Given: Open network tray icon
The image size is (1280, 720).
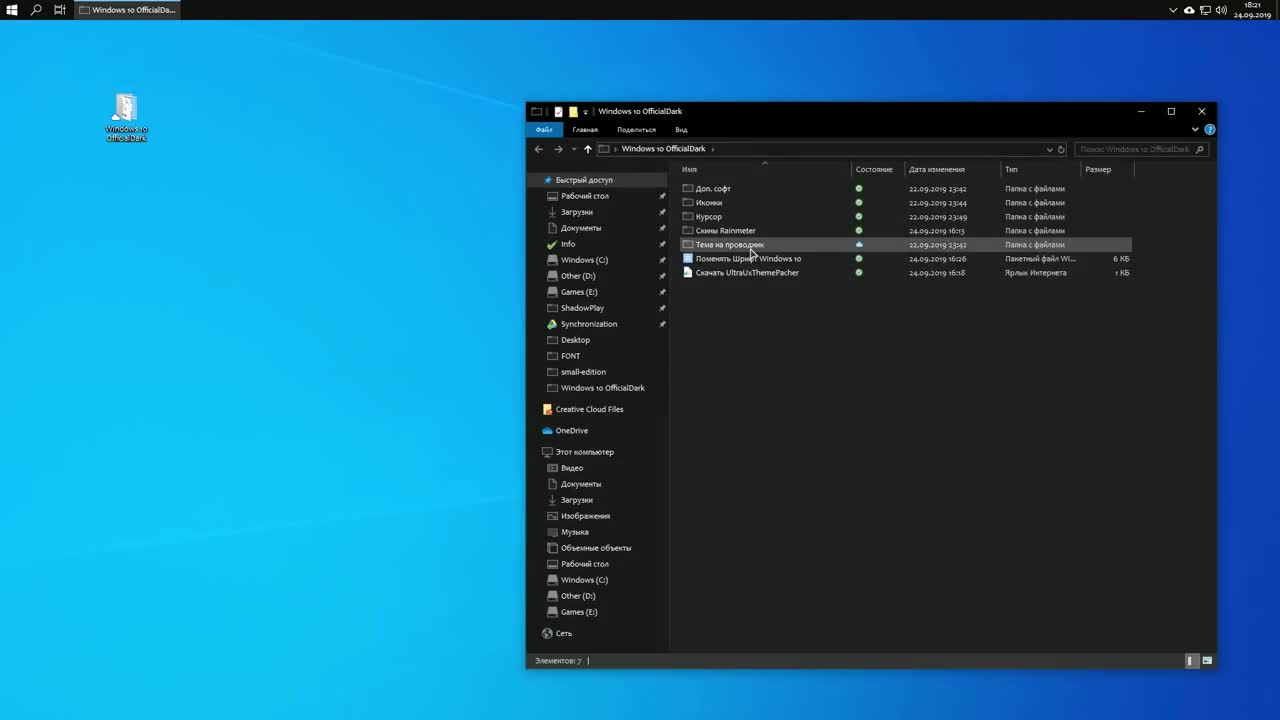Looking at the screenshot, I should click(x=1205, y=10).
